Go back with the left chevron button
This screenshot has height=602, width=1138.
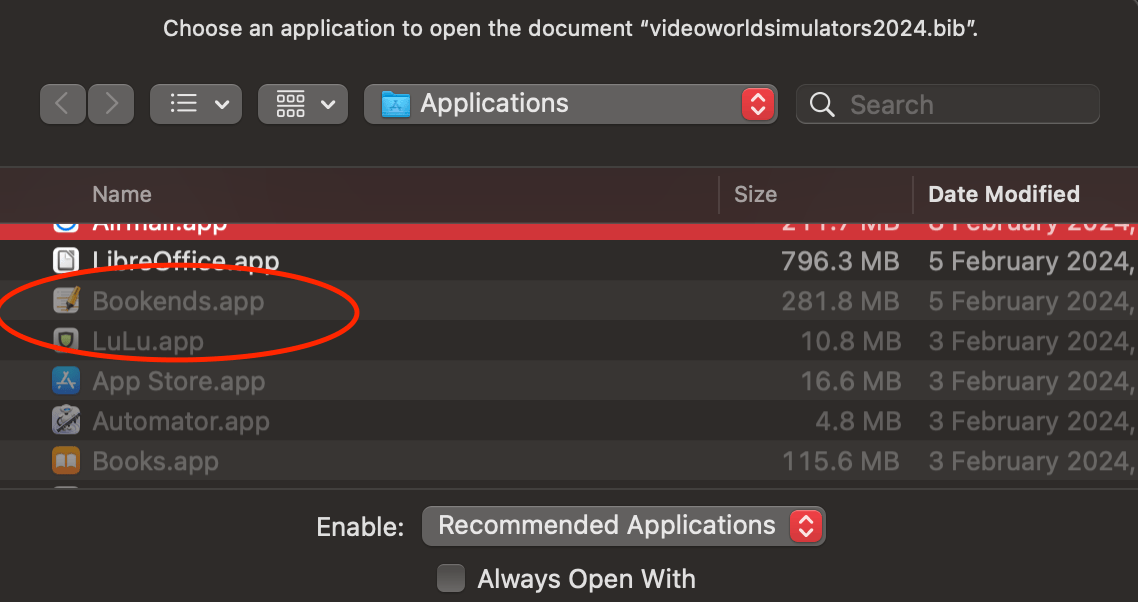[x=62, y=104]
